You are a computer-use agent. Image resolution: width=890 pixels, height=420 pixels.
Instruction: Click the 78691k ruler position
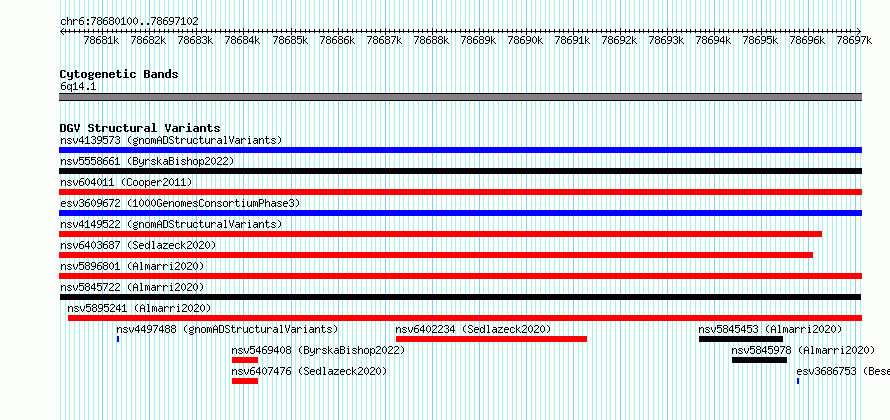tap(573, 40)
